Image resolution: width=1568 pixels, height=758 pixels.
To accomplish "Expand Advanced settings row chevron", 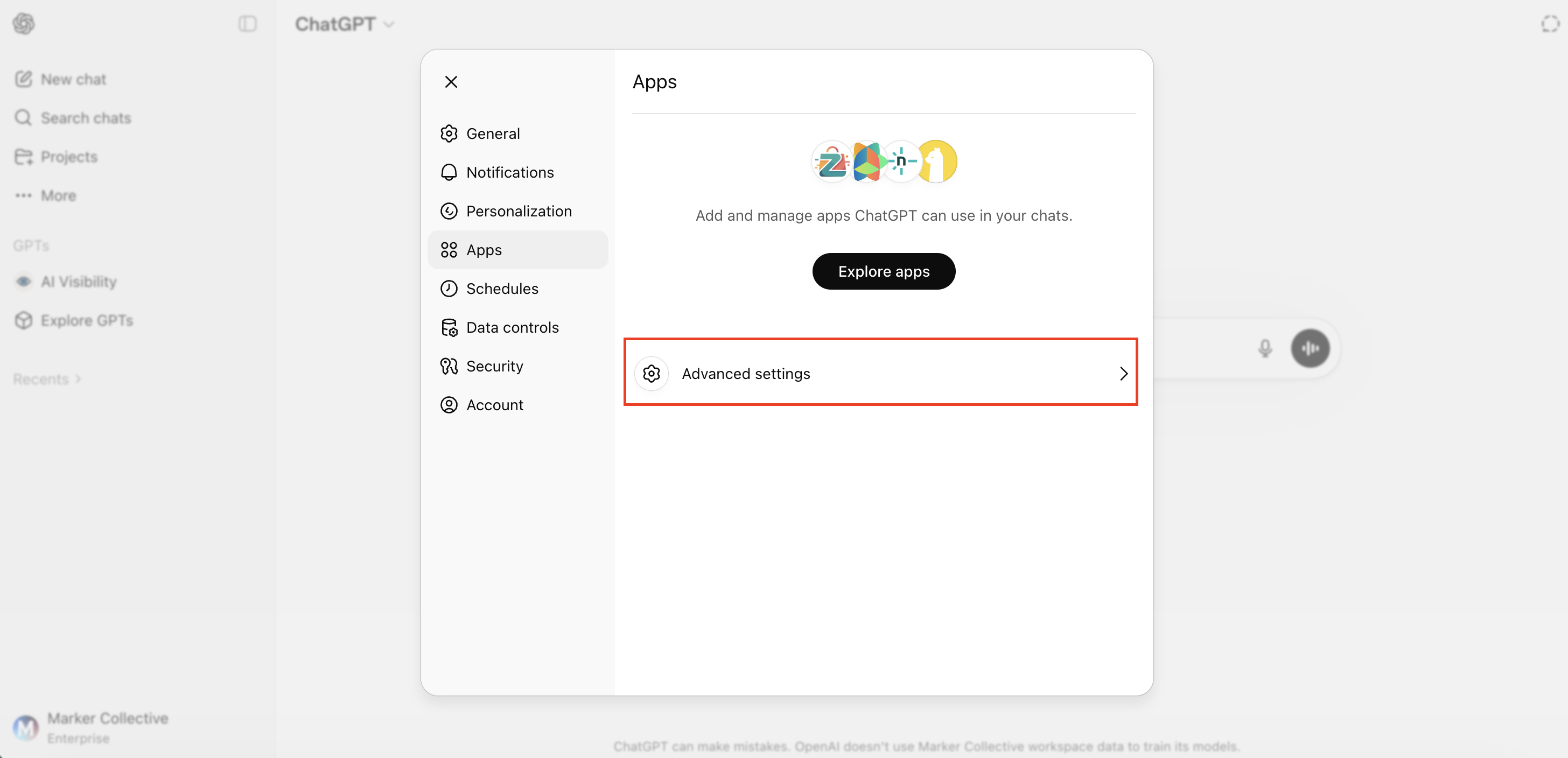I will [1123, 374].
